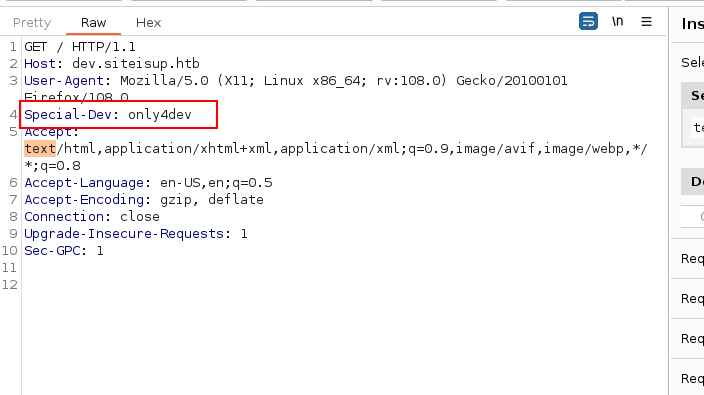The width and height of the screenshot is (704, 395).
Task: Click the close value of Connection
Action: [140, 217]
